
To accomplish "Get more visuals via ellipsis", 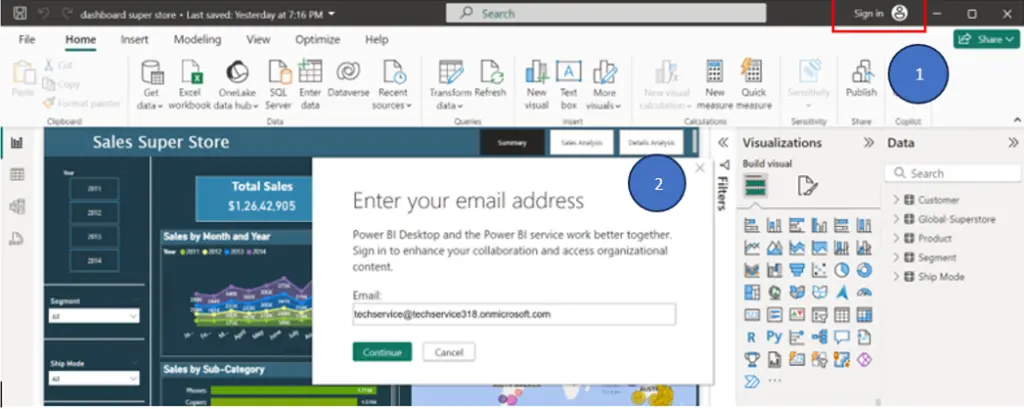I will coord(775,381).
